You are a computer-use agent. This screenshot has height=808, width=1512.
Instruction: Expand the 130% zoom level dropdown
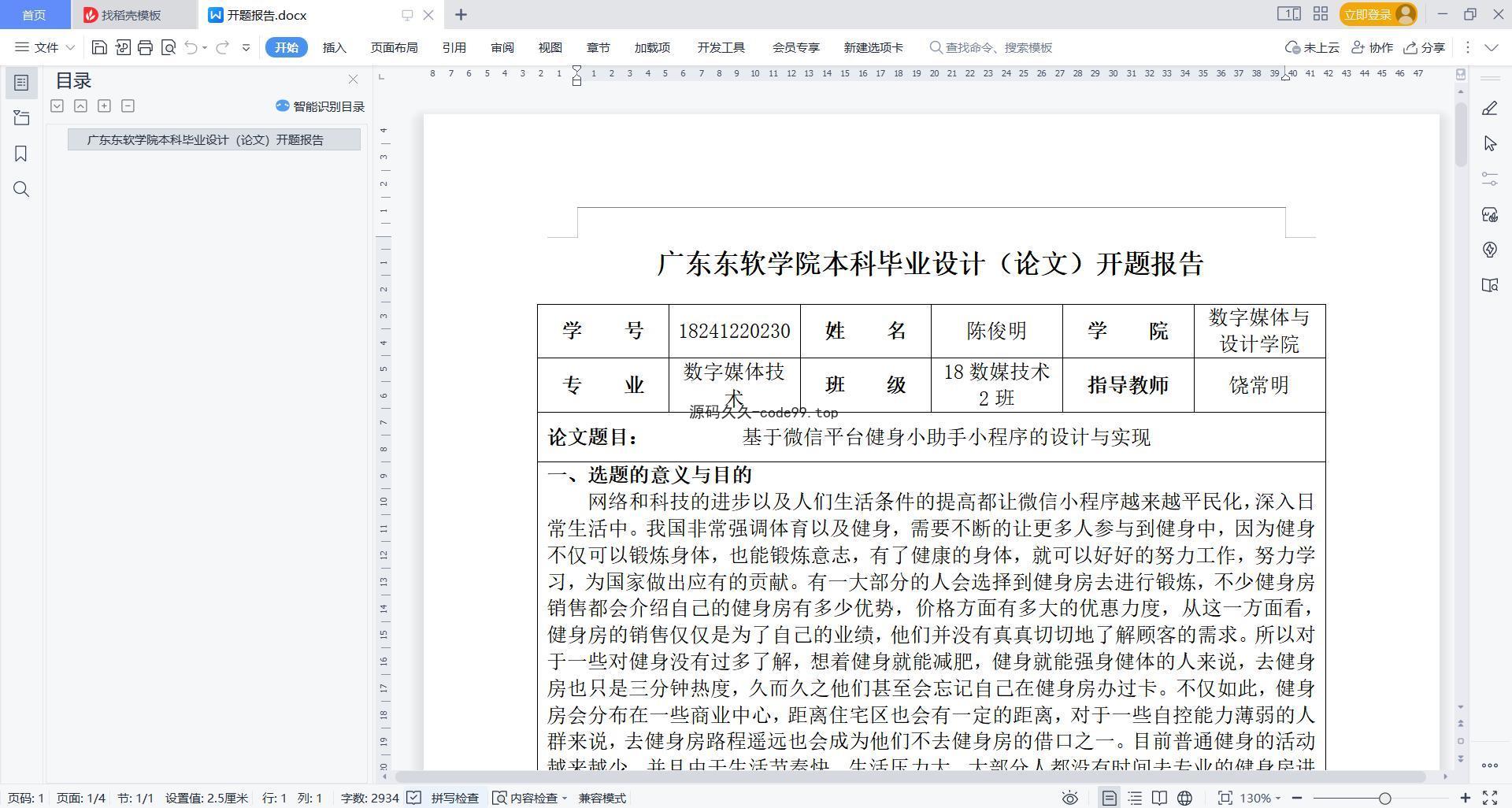click(x=1260, y=798)
